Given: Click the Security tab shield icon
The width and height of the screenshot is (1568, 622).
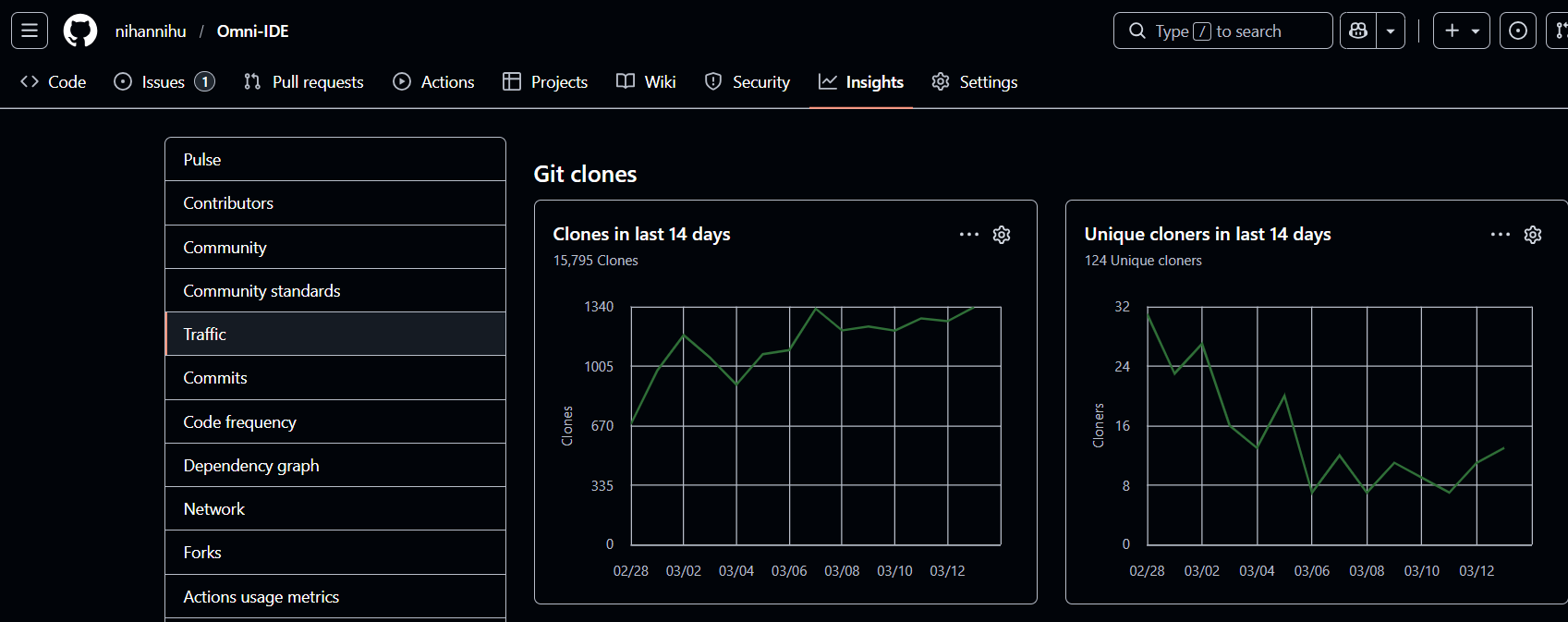Looking at the screenshot, I should tap(713, 81).
